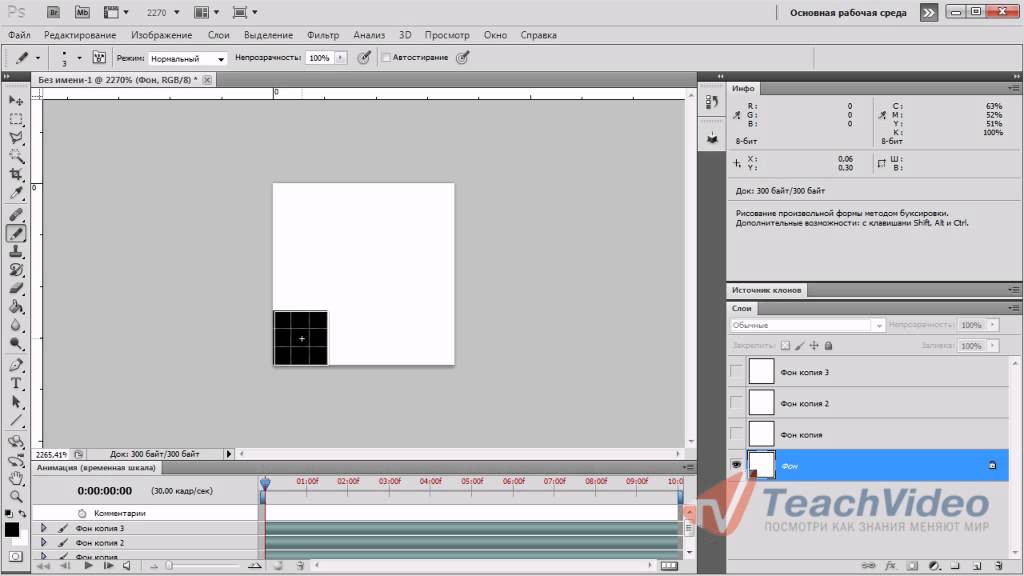Select the Crop tool

pos(16,175)
